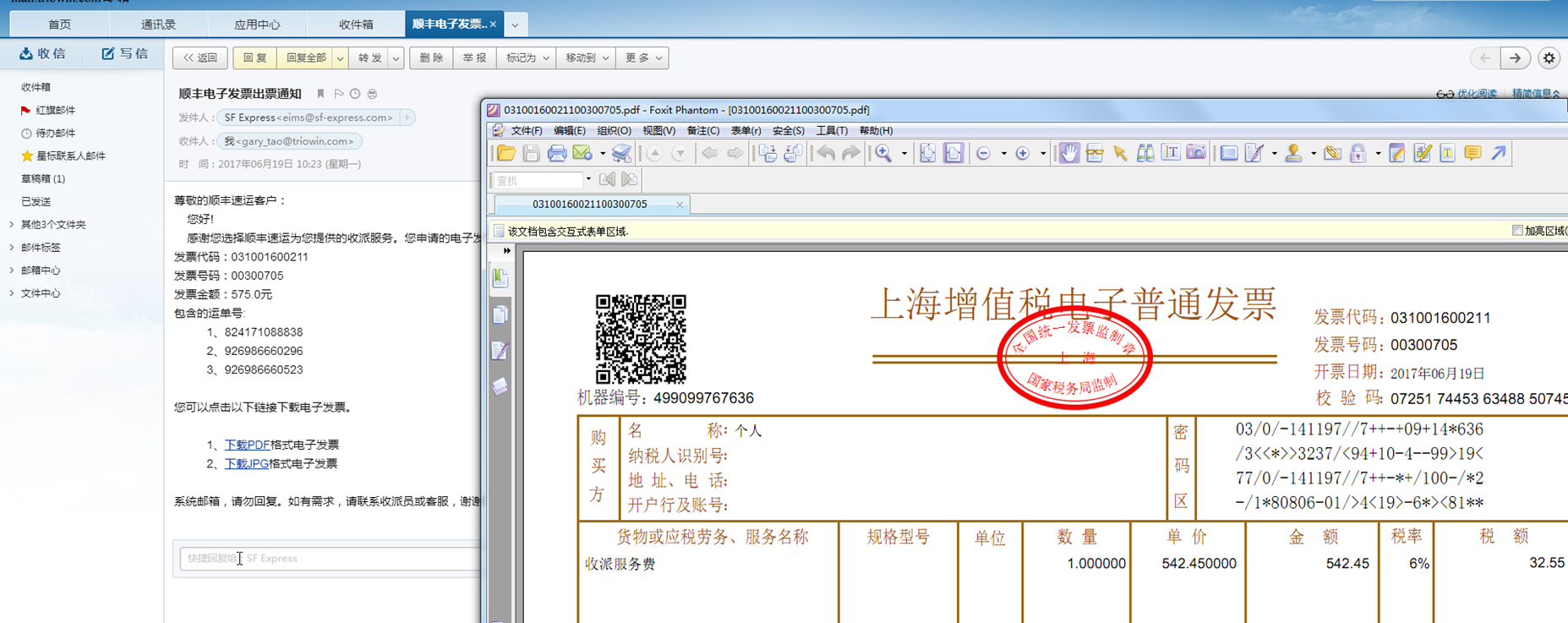Select the Hand tool in Foxit toolbar

[1069, 153]
